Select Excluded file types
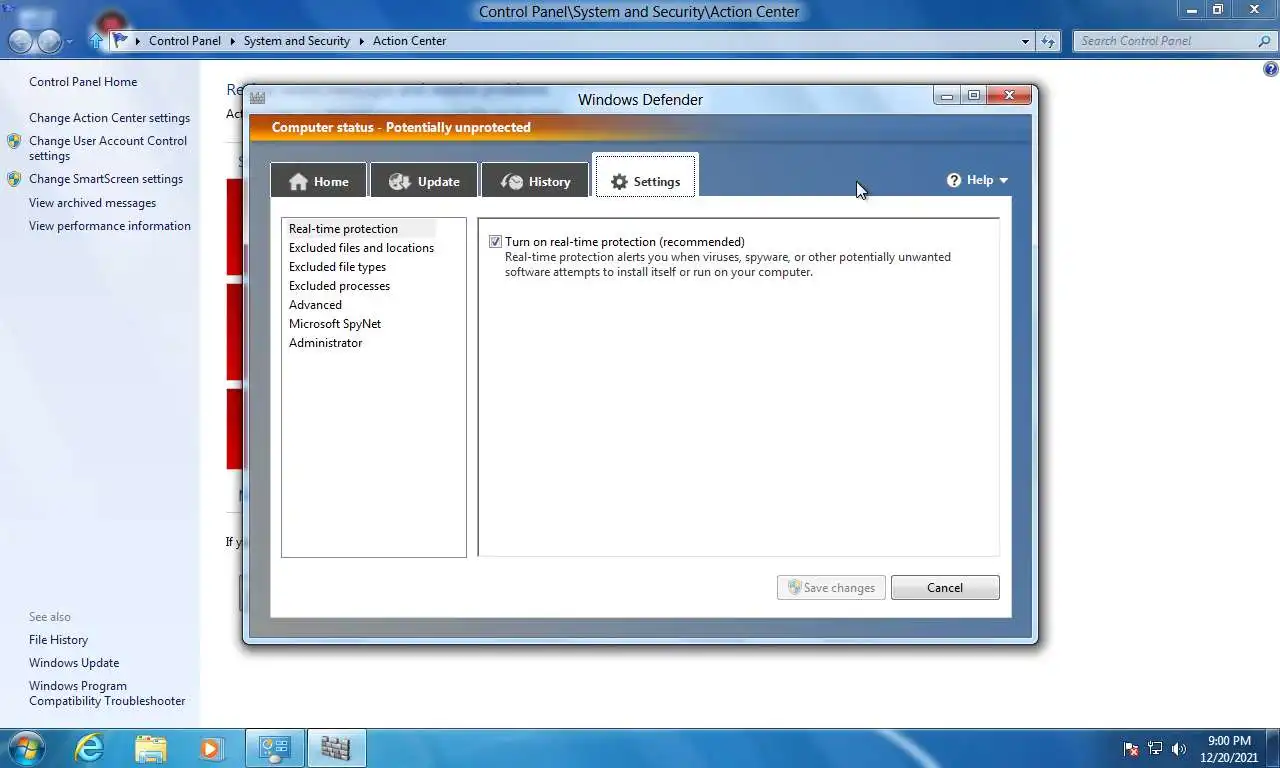This screenshot has height=768, width=1280. (337, 267)
